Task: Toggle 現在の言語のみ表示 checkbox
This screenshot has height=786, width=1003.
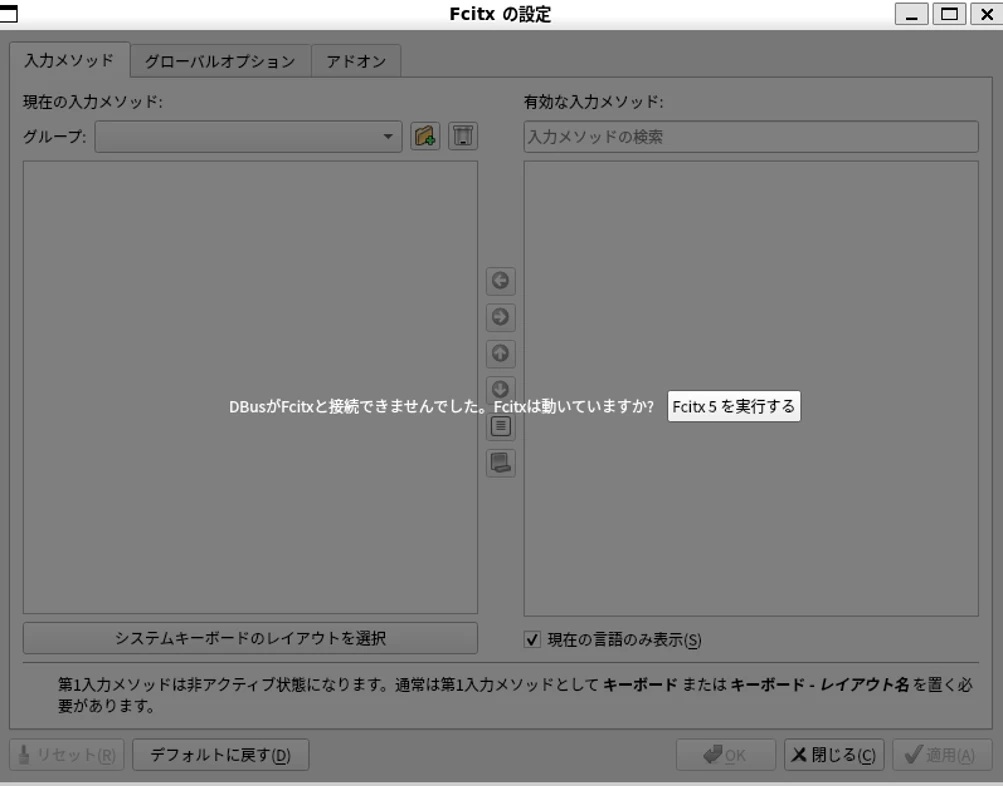Action: click(x=532, y=640)
